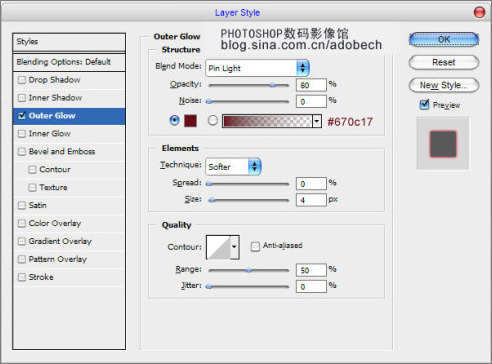Click the style preview thumbnail

tap(443, 144)
